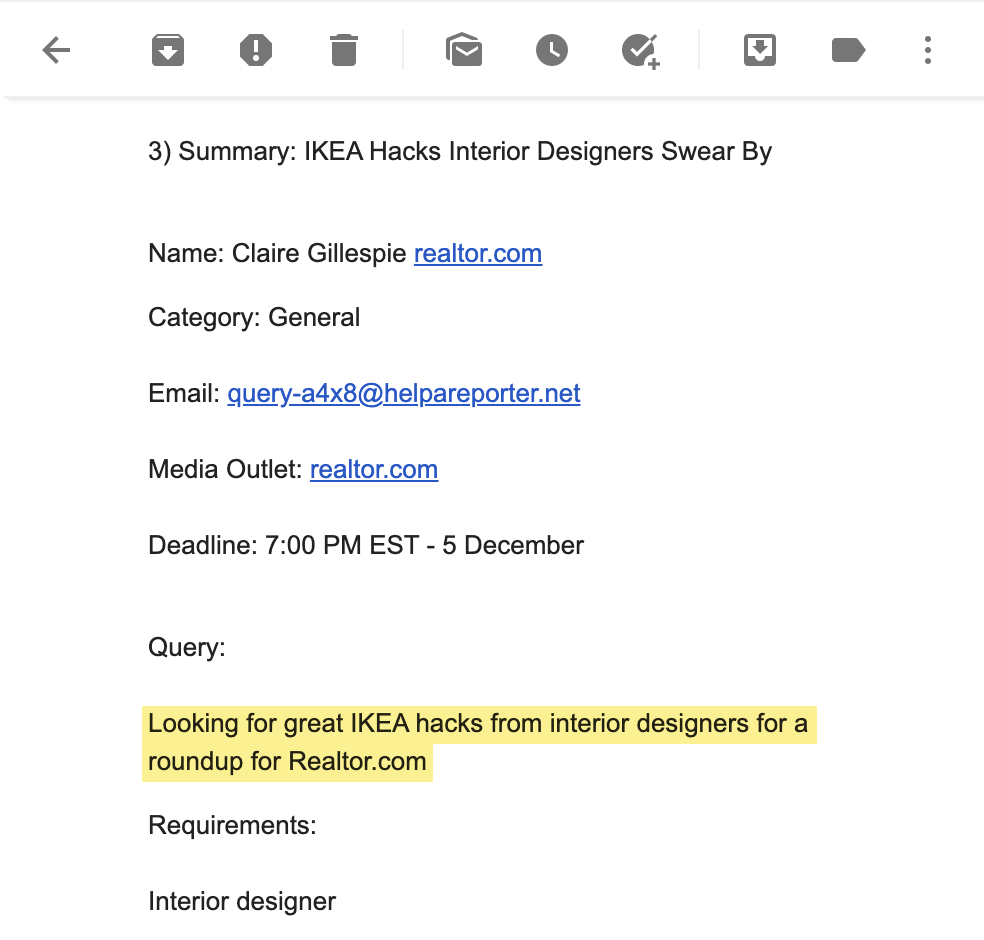Archive this email
This screenshot has height=940, width=984.
click(x=168, y=50)
